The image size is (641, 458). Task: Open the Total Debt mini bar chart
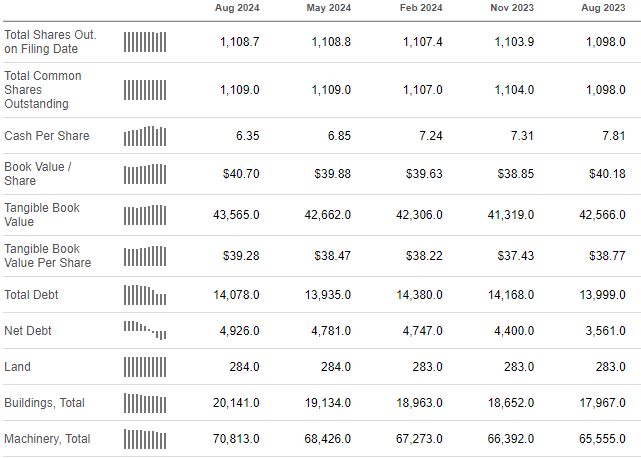click(145, 295)
